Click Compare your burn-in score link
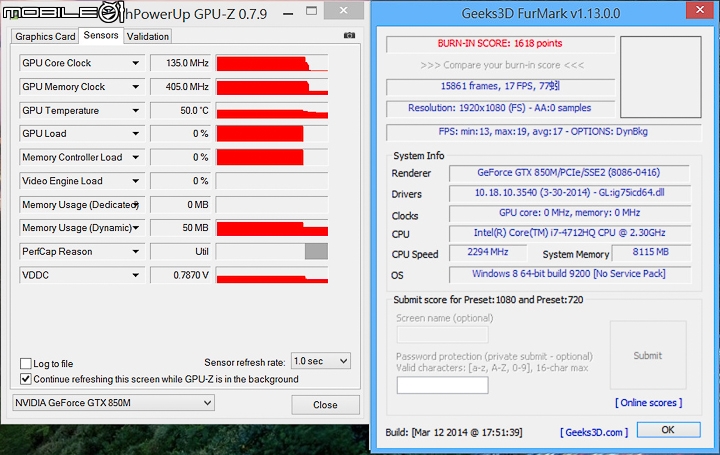Image resolution: width=720 pixels, height=455 pixels. click(502, 65)
